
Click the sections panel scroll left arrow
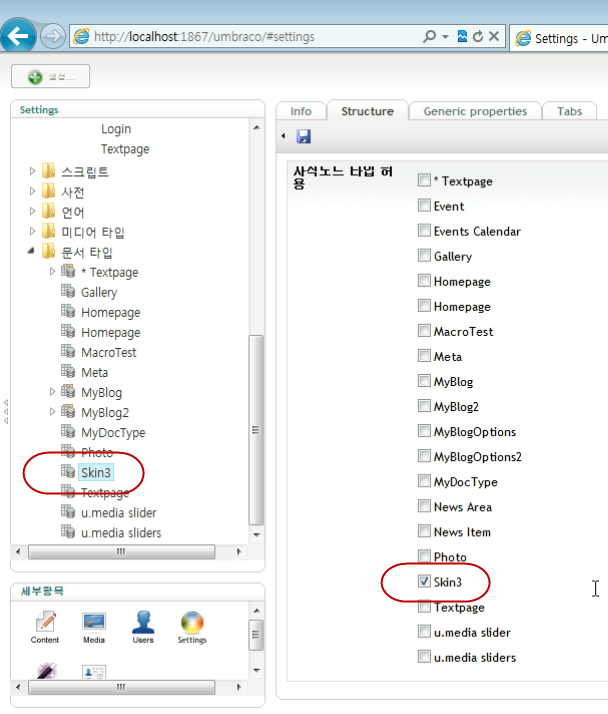(18, 687)
